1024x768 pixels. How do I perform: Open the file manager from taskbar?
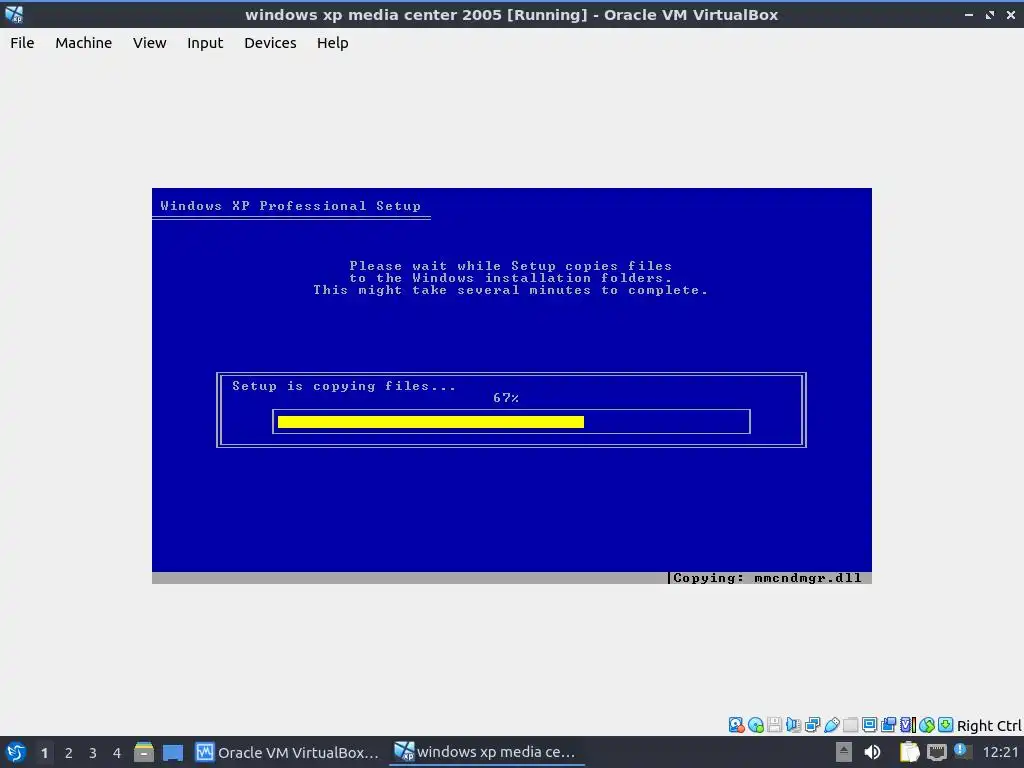click(x=144, y=752)
